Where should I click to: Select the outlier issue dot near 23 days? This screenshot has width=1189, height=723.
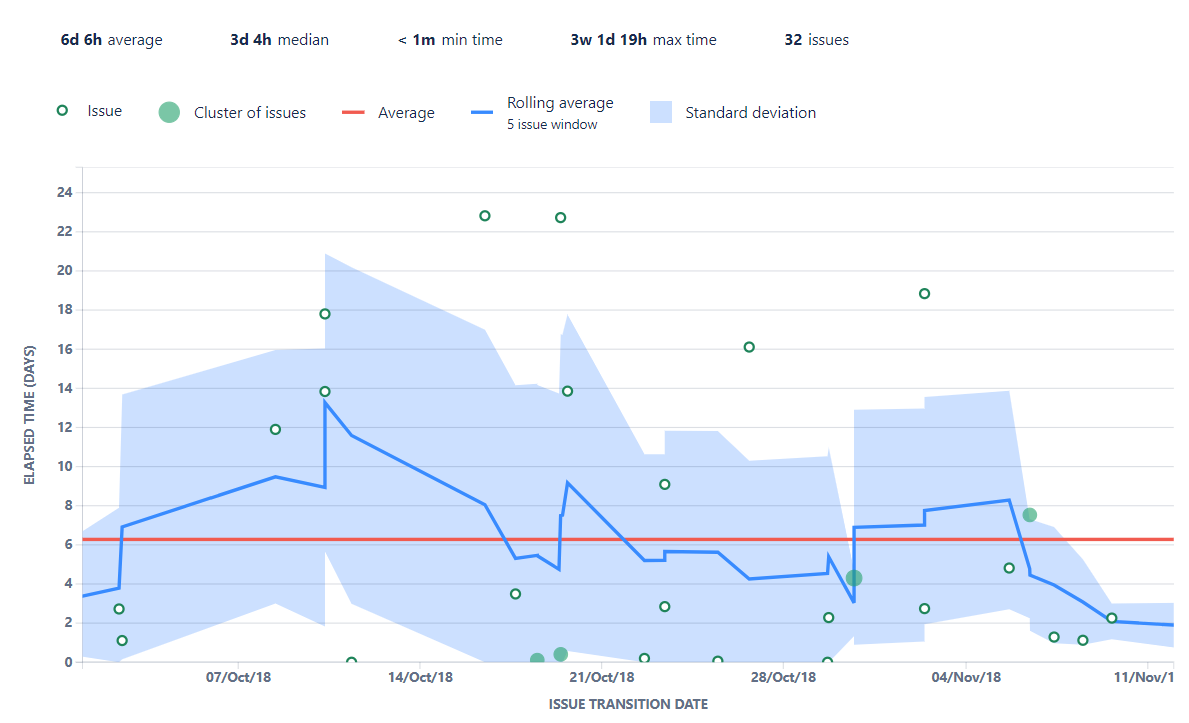[x=486, y=214]
